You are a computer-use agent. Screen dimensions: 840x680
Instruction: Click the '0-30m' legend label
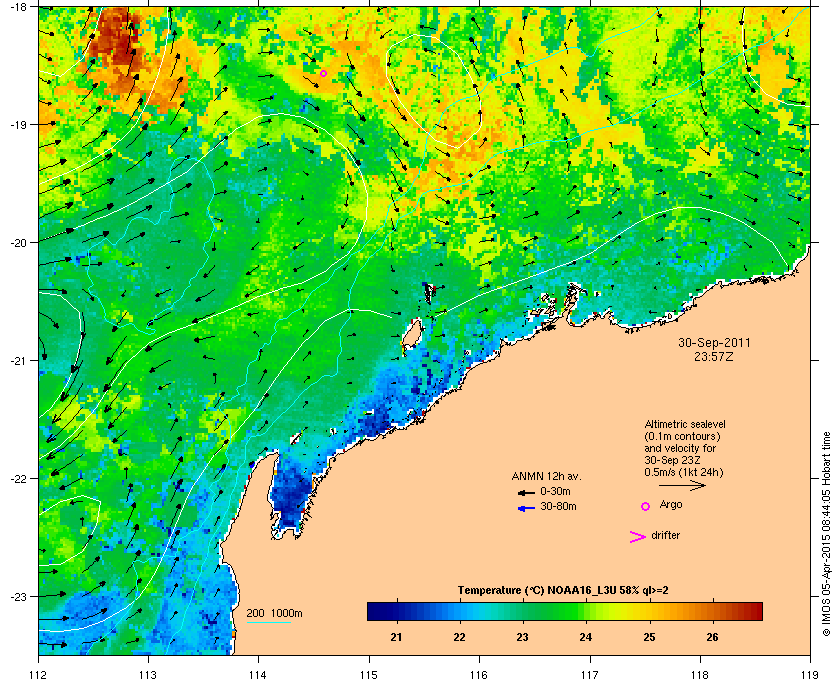coord(555,491)
